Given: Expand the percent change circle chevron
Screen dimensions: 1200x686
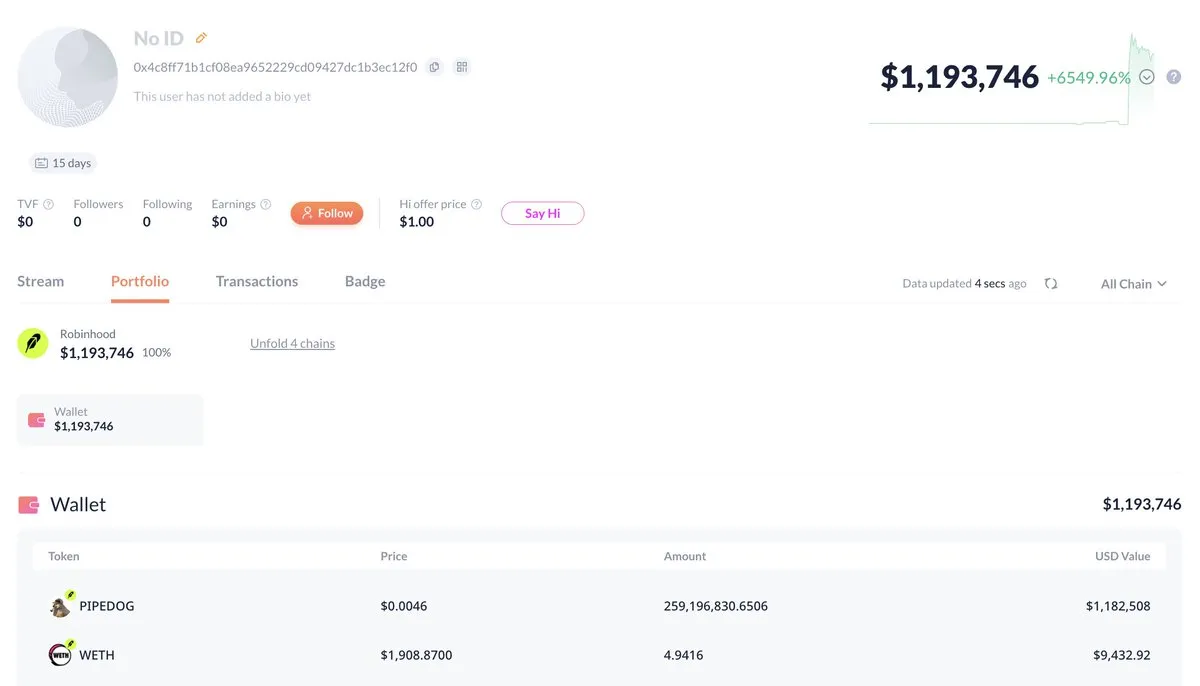Looking at the screenshot, I should pos(1147,77).
